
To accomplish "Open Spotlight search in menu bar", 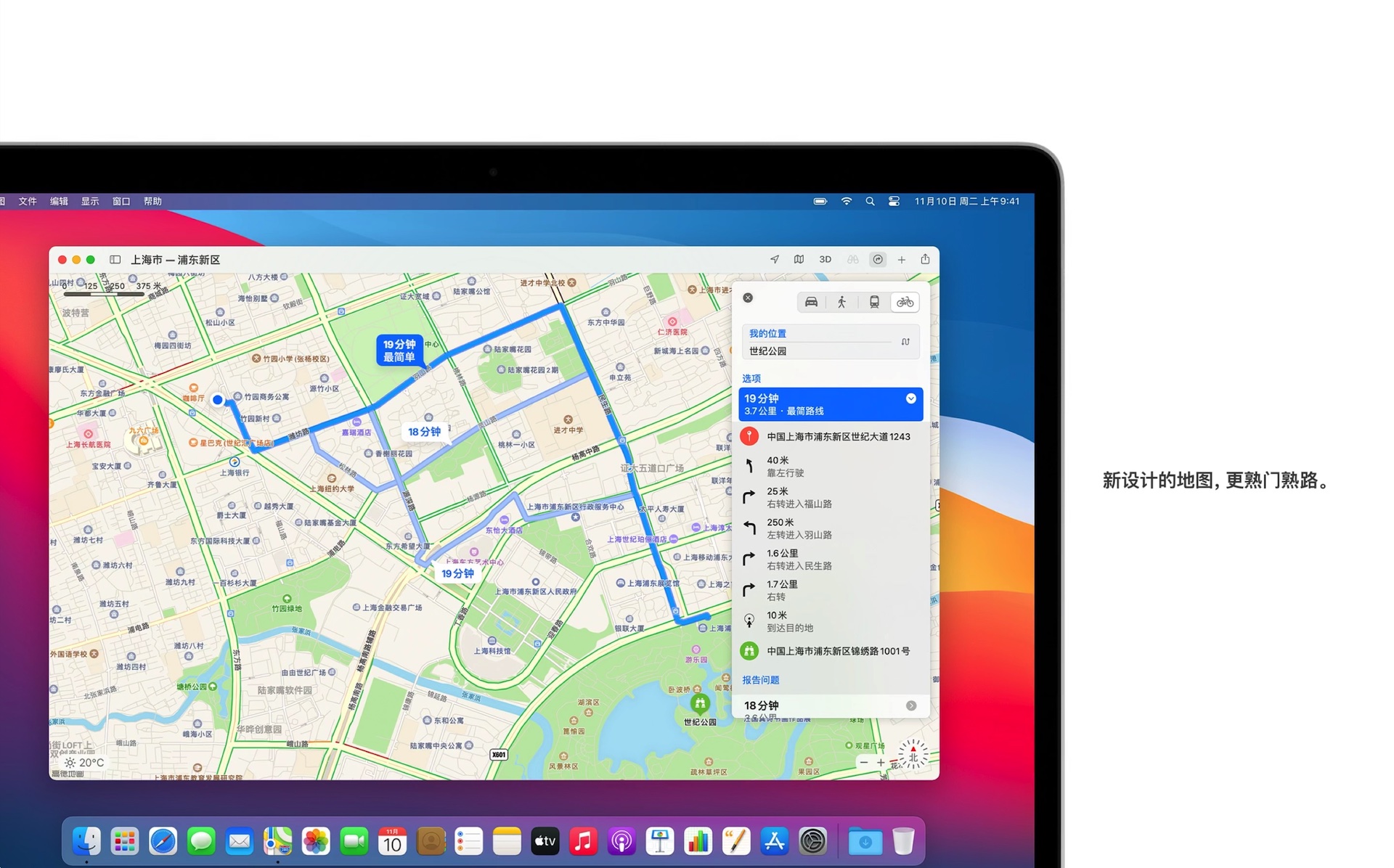I will tap(870, 202).
